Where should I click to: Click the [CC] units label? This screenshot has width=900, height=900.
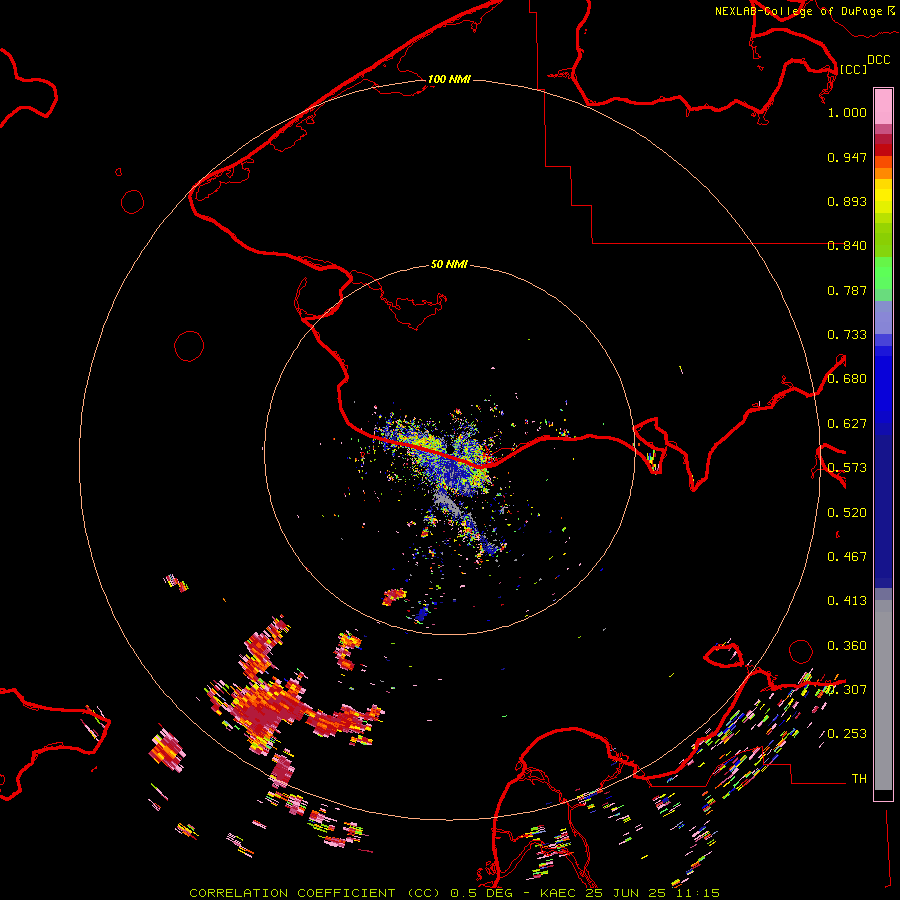tap(854, 69)
